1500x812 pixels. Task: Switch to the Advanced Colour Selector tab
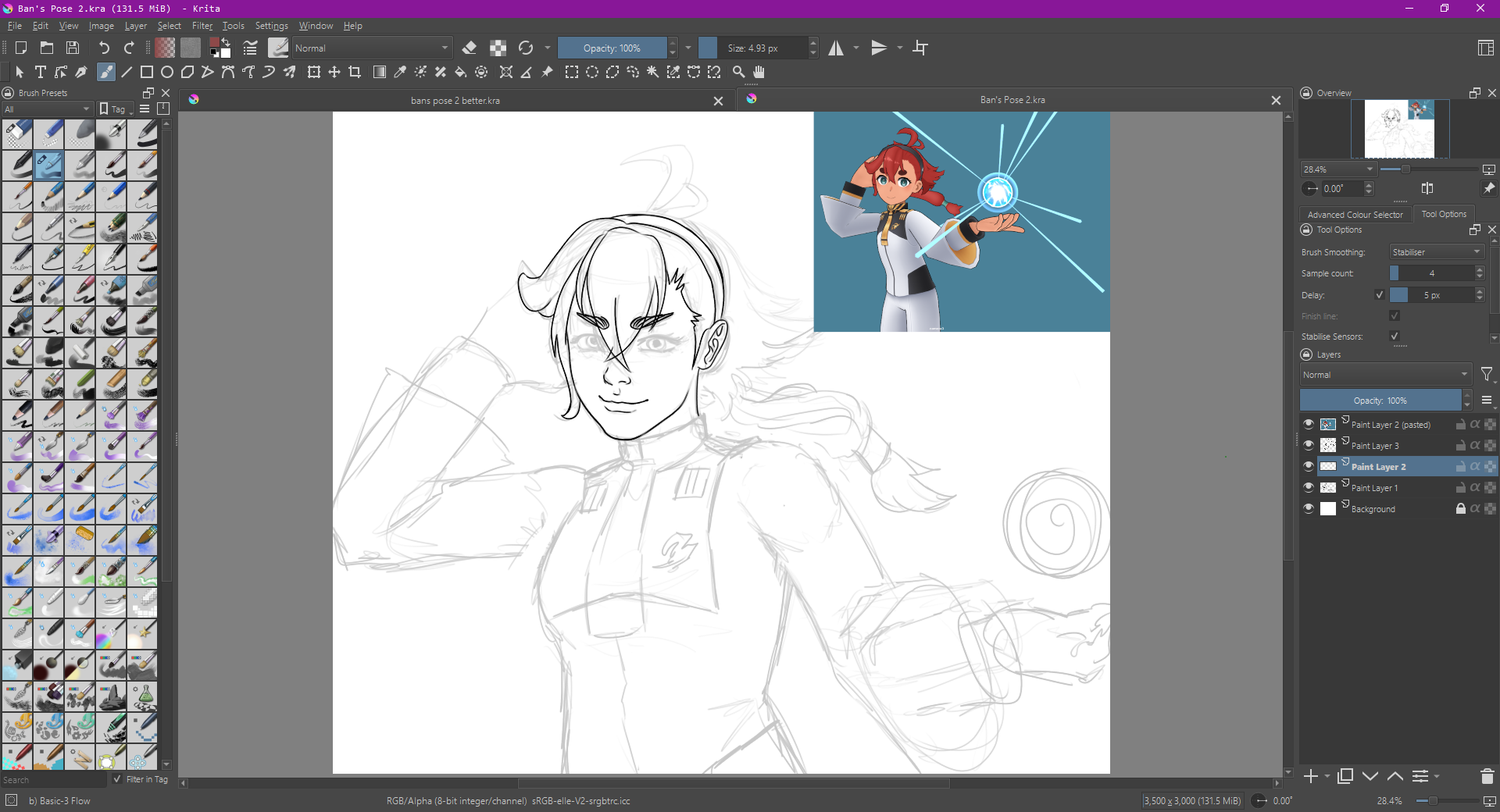pyautogui.click(x=1355, y=214)
